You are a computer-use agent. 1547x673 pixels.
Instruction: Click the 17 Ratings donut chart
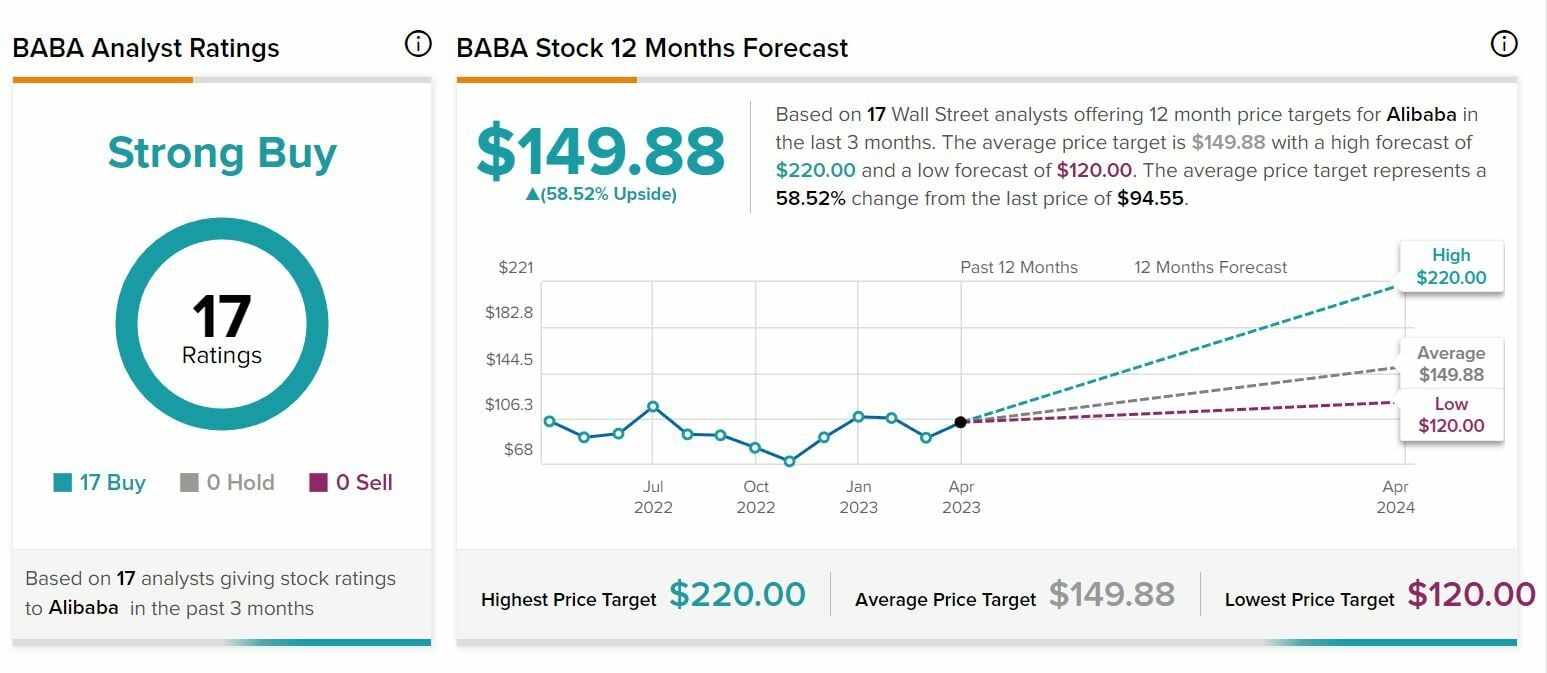click(x=222, y=324)
